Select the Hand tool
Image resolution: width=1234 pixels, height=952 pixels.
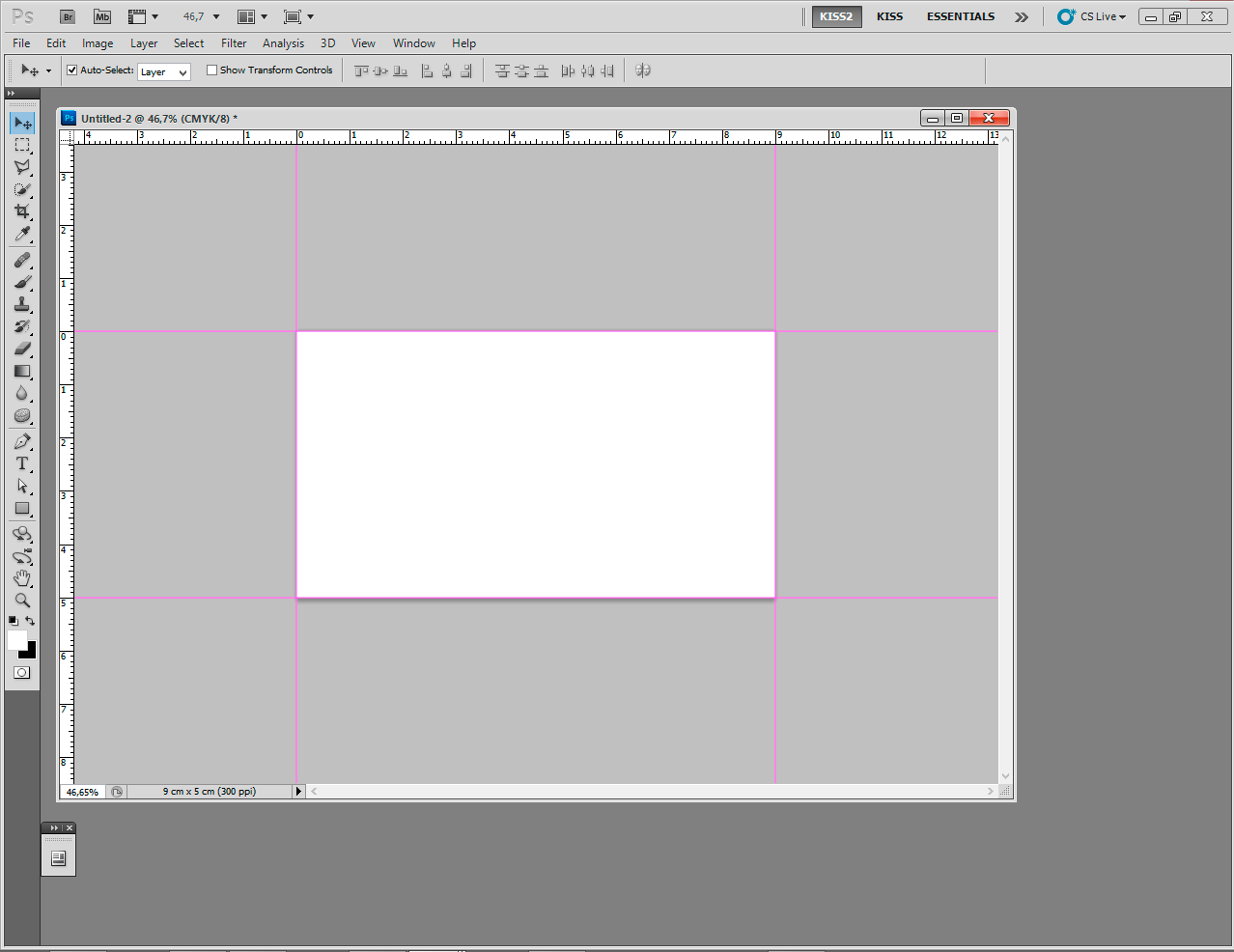coord(22,578)
